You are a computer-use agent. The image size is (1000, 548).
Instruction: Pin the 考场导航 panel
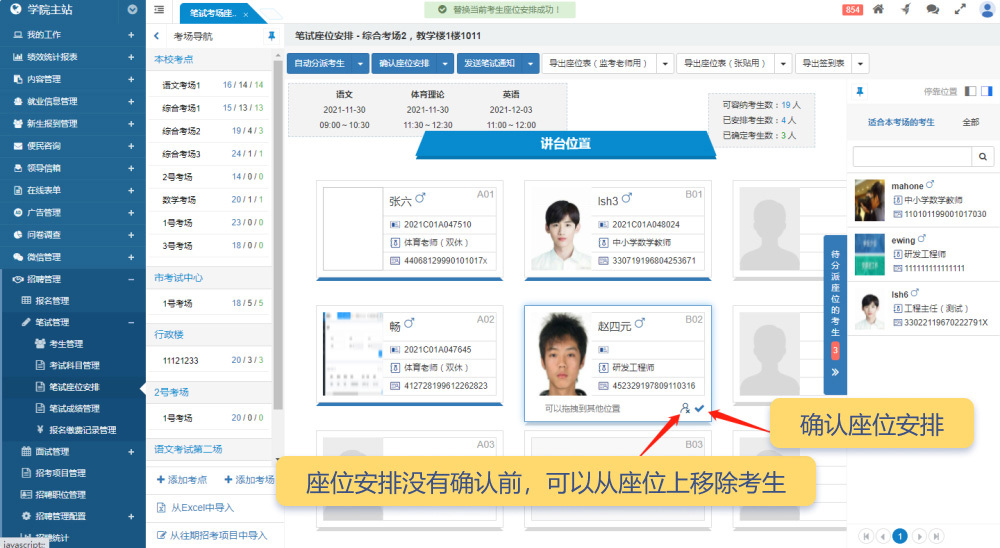pyautogui.click(x=271, y=36)
